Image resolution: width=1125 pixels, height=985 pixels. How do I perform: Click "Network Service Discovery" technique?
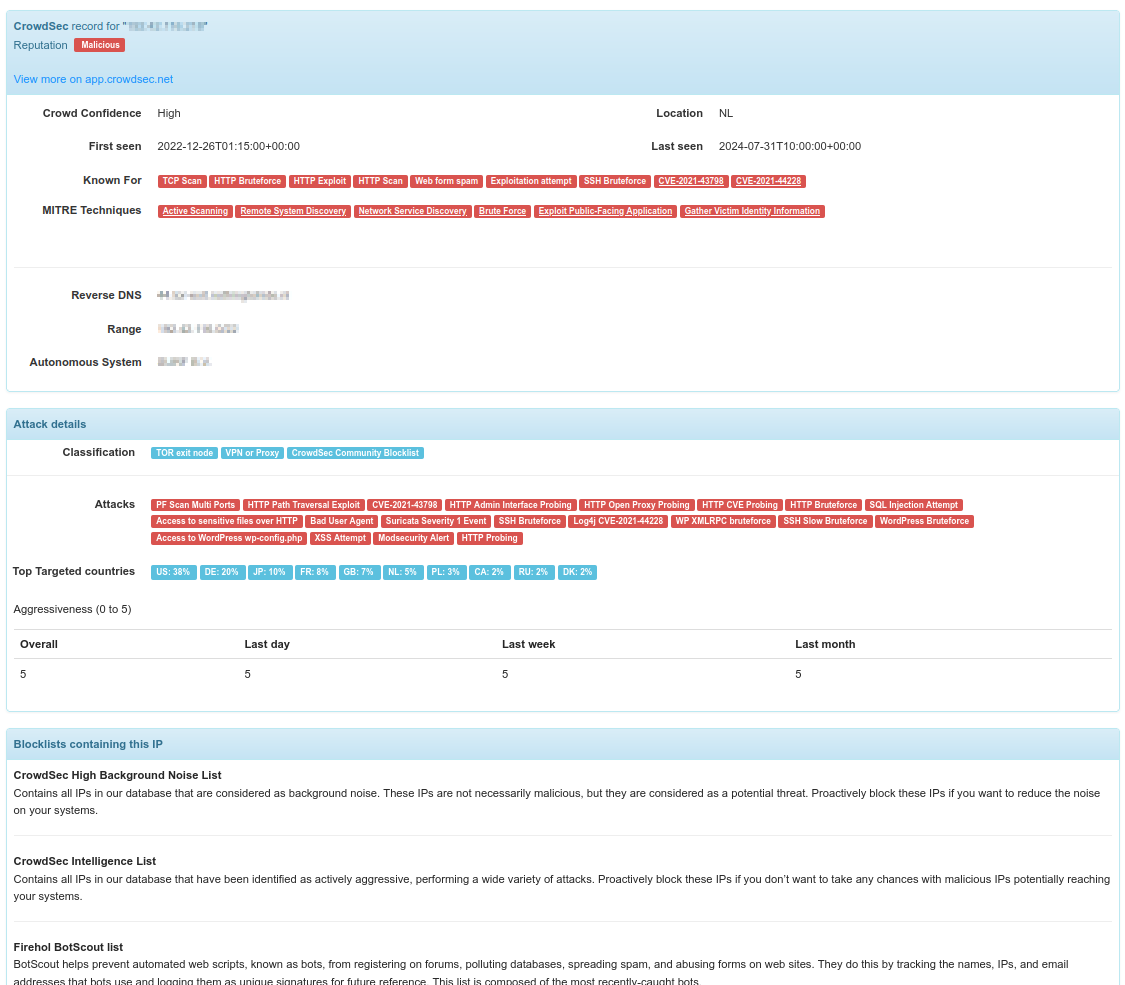coord(412,211)
